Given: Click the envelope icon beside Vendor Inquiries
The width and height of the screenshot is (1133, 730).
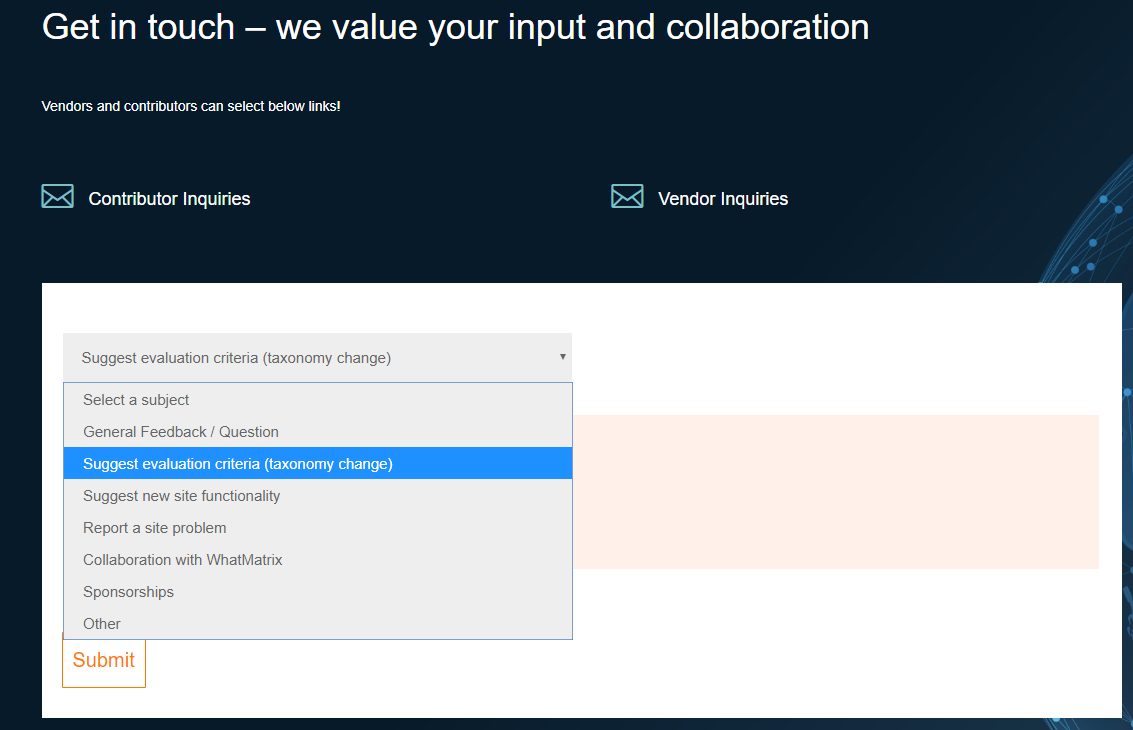Looking at the screenshot, I should click(627, 197).
